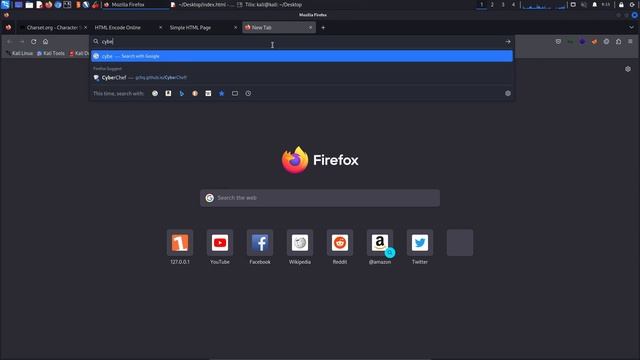This screenshot has height=360, width=640.
Task: Click the lock screen icon in panel
Action: pos(621,5)
